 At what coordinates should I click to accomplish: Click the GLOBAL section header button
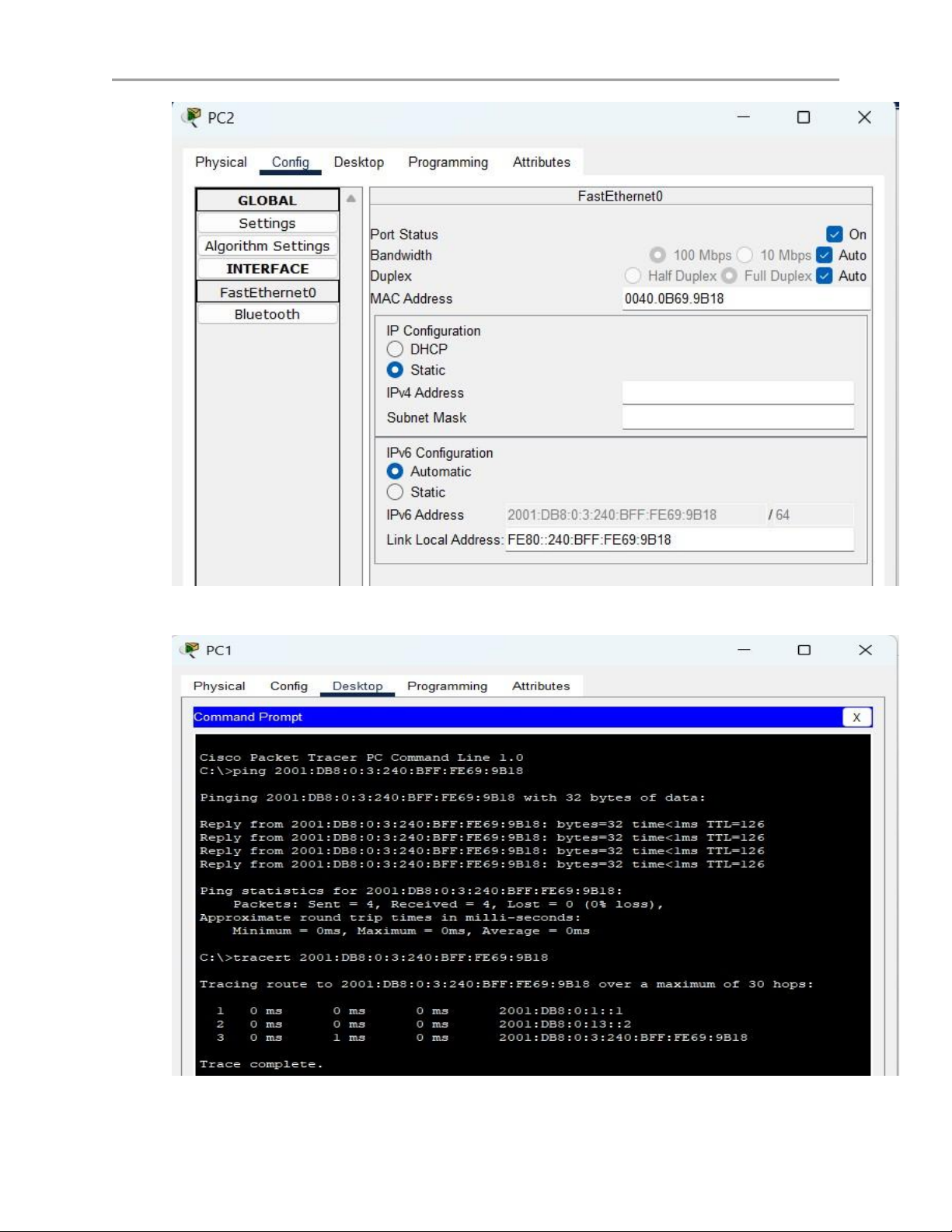click(x=267, y=200)
